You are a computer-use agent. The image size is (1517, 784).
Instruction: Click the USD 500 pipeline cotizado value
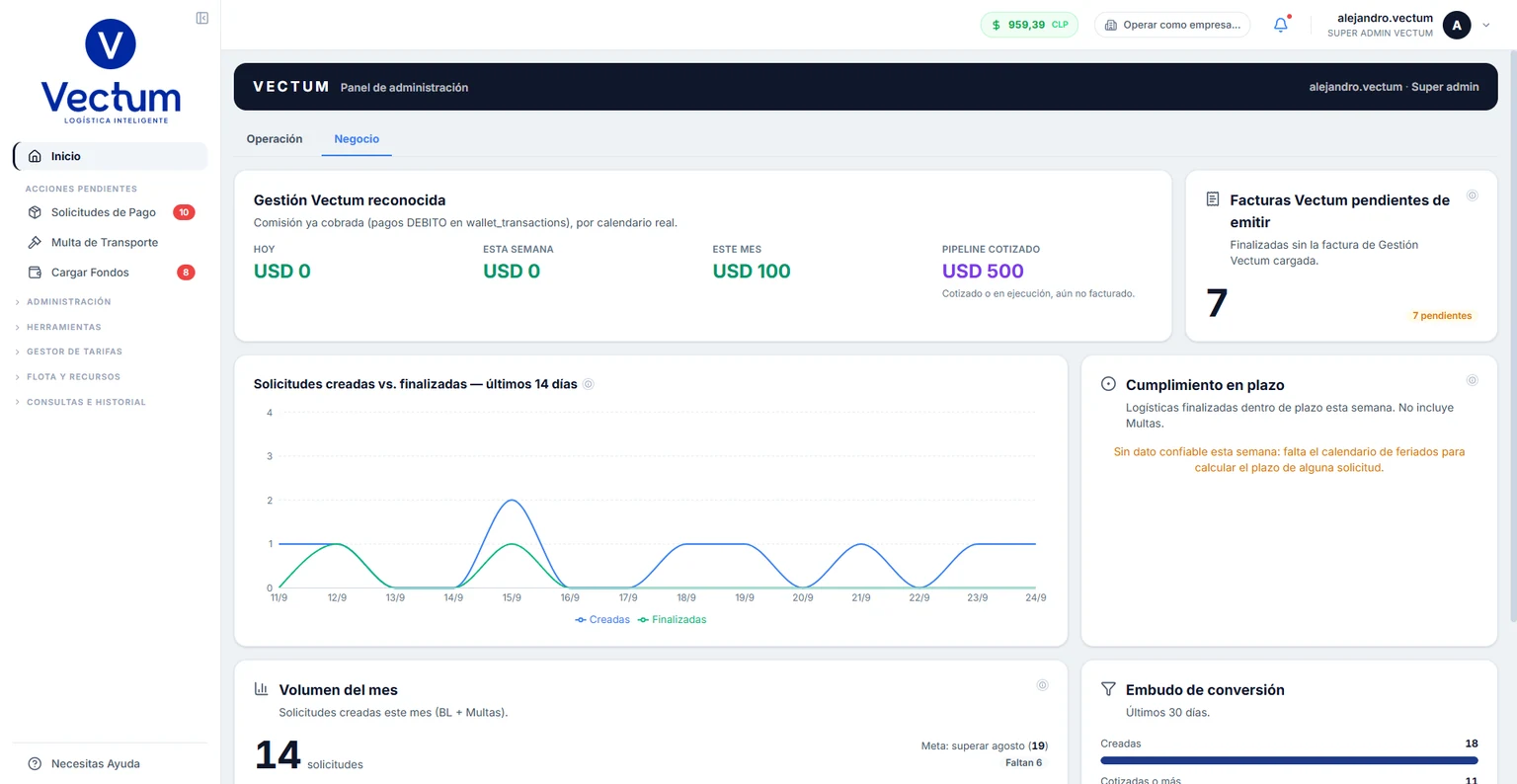point(983,272)
